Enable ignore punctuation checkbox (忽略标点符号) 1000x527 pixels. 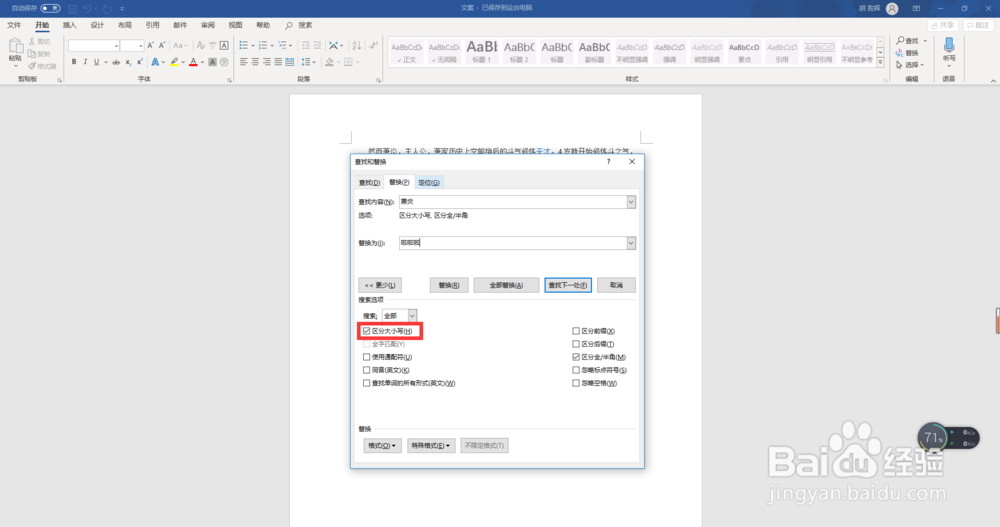click(x=576, y=370)
